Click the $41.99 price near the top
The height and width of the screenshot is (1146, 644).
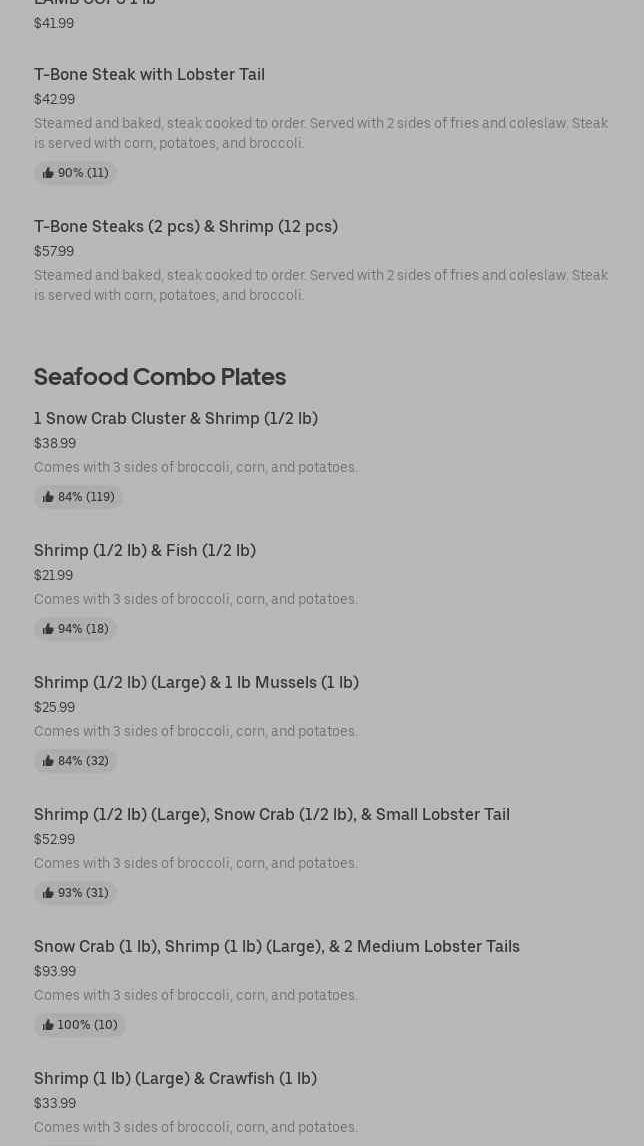[x=54, y=23]
